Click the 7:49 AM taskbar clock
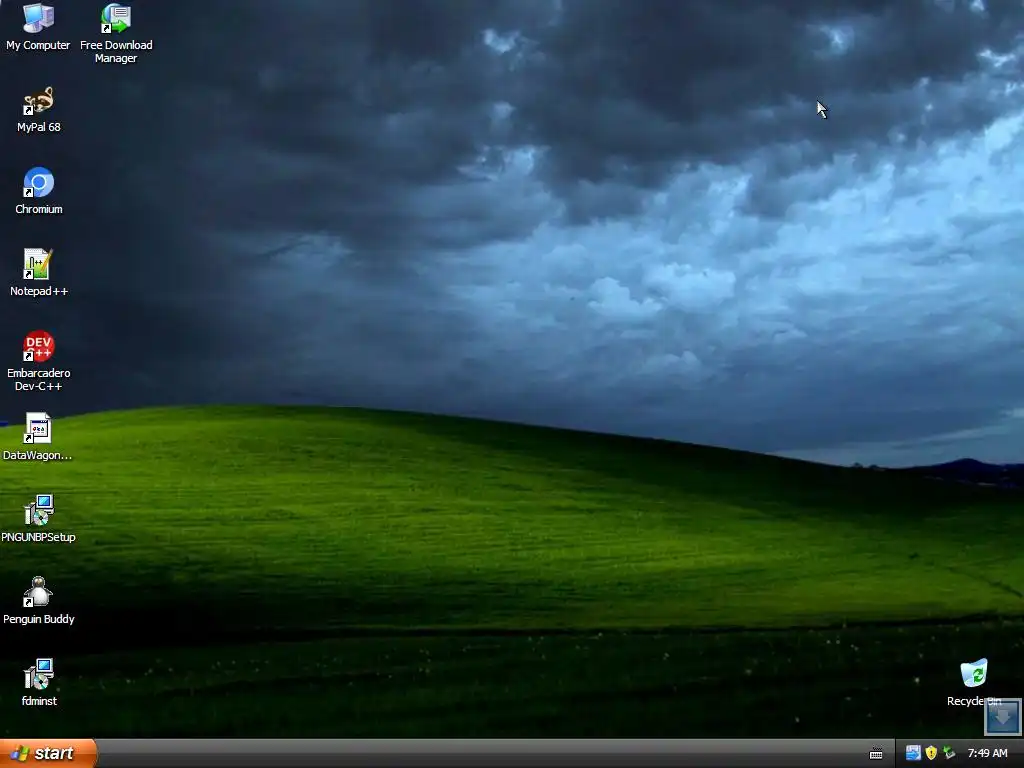Screen dimensions: 1024x768 987,753
